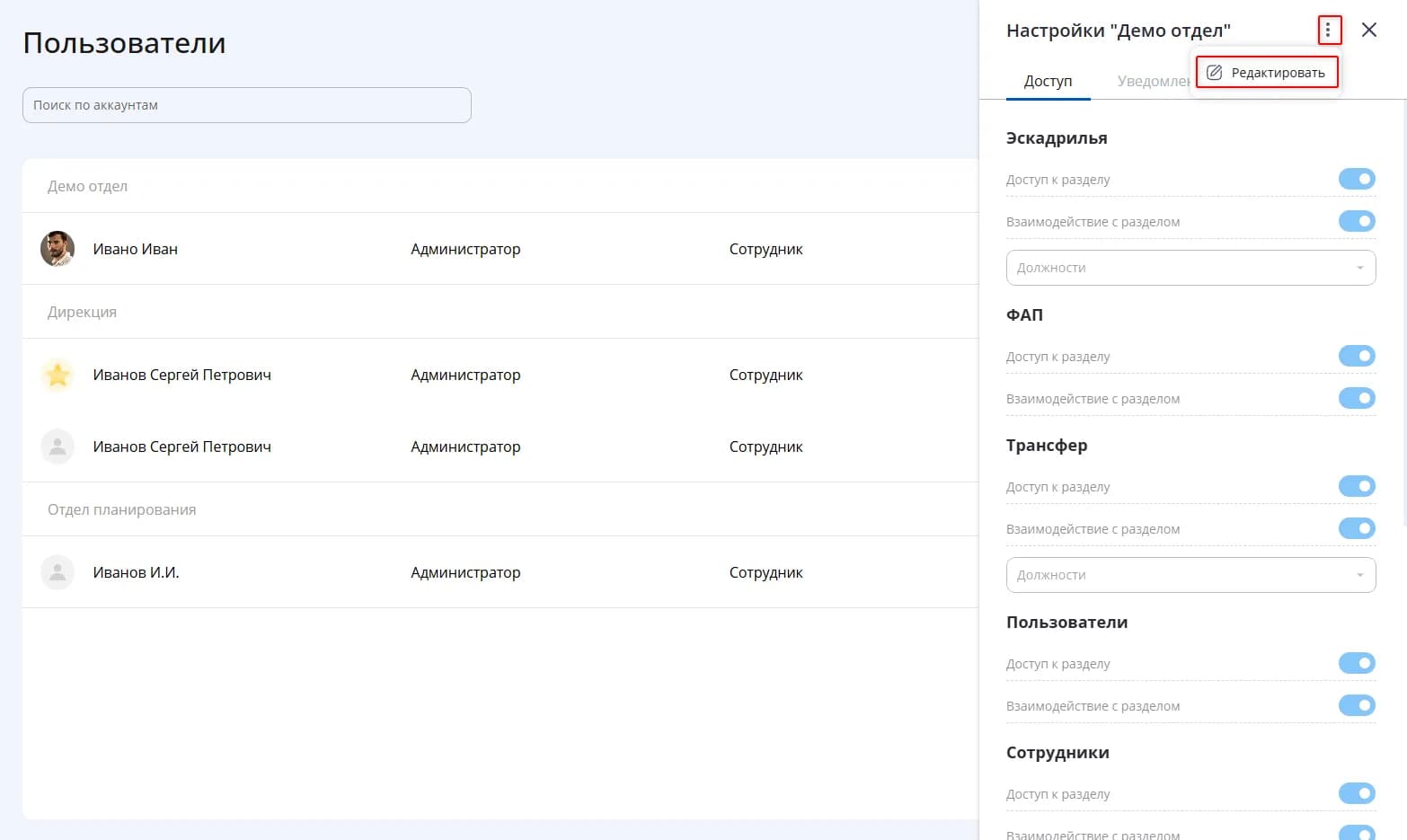Open user row Иванов И.И.
This screenshot has height=840, width=1407.
[500, 572]
